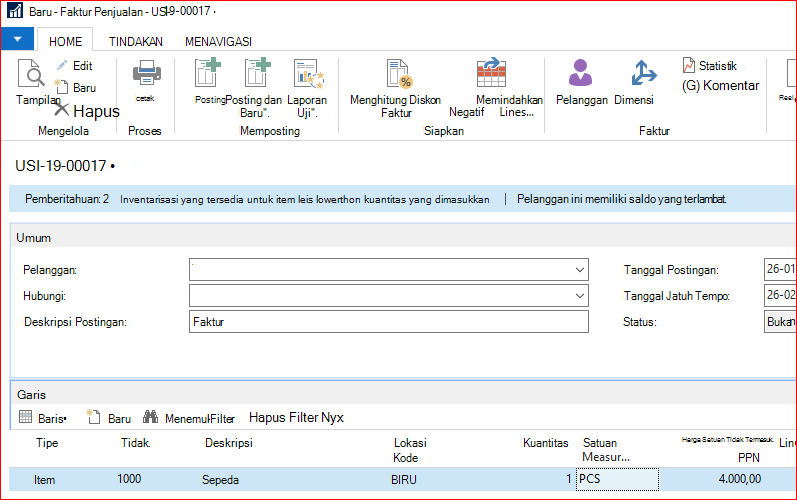Select the item number 1000 cell

(x=129, y=479)
